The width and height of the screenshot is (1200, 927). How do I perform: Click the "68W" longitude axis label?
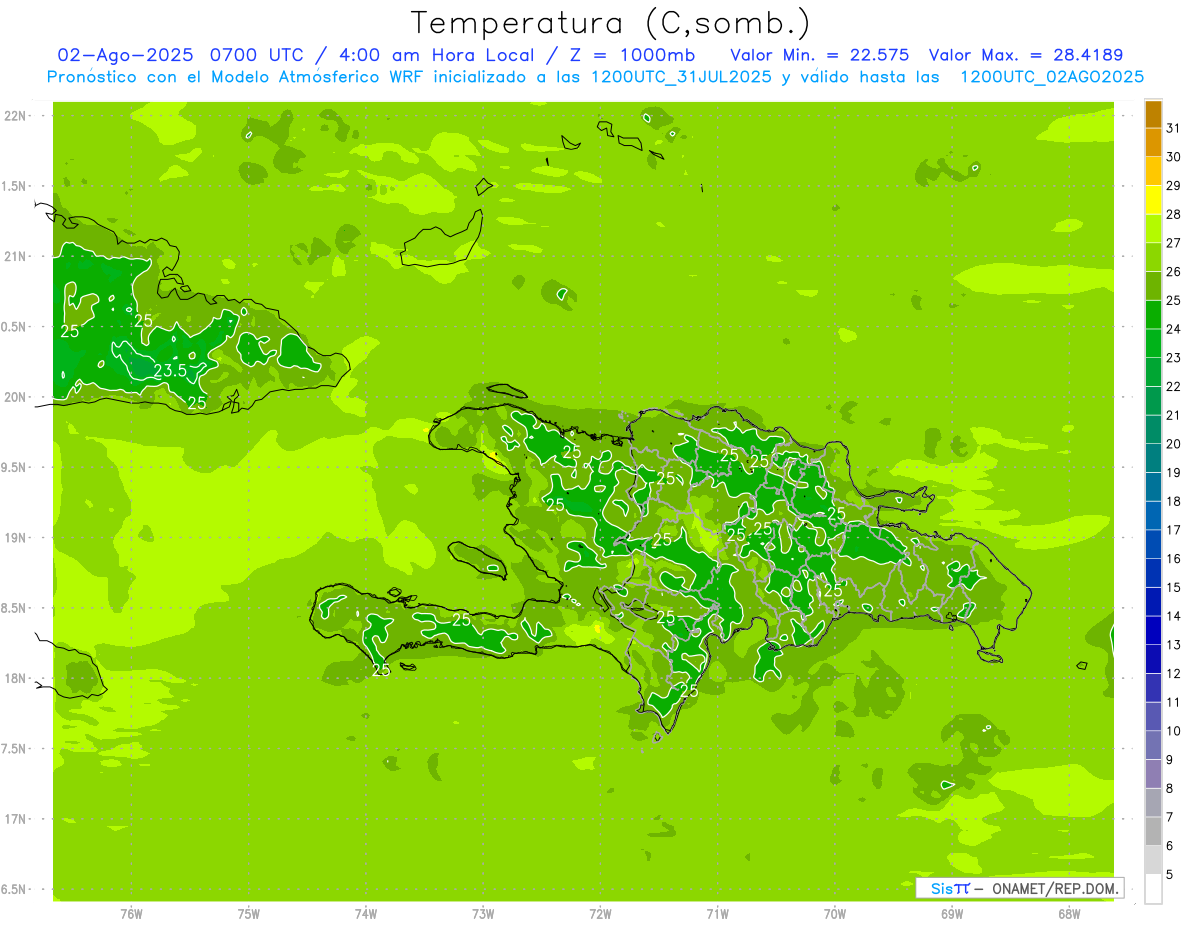[x=1069, y=913]
